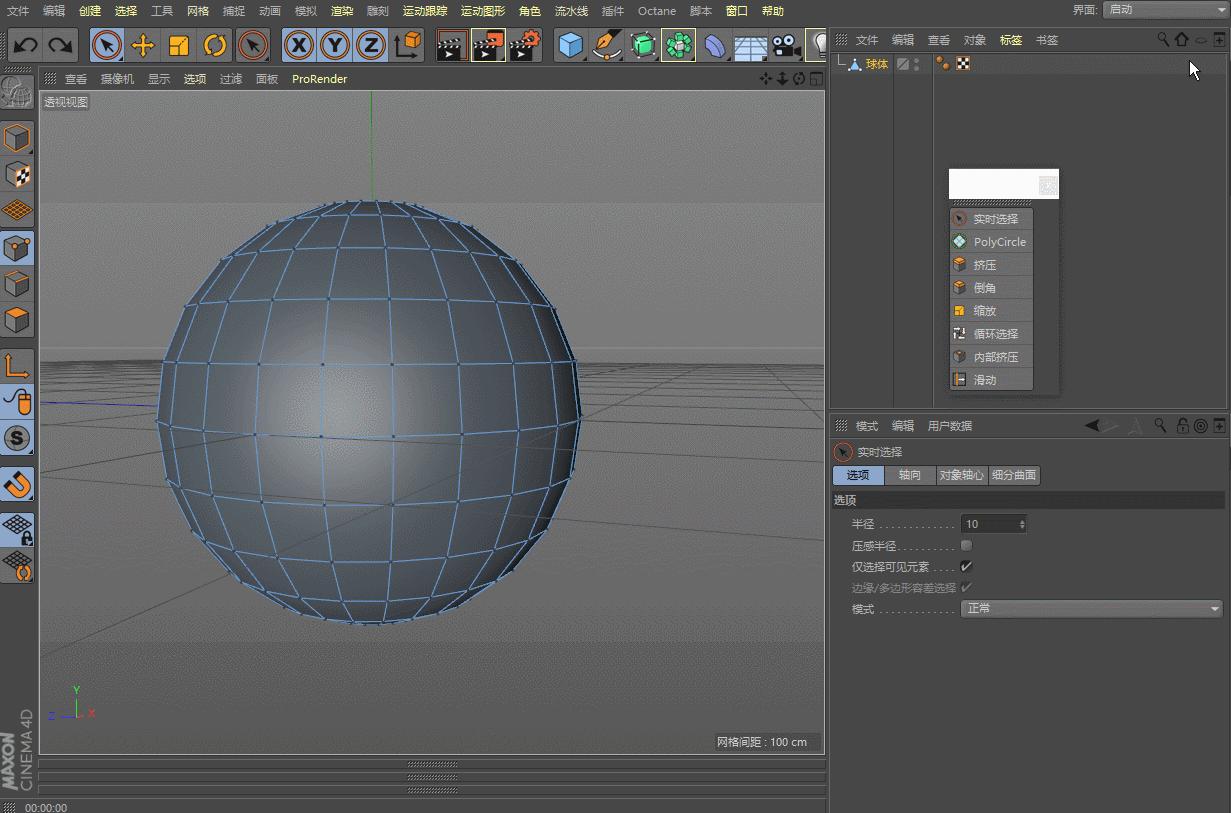Viewport: 1231px width, 813px height.
Task: Click the recent tool icon after Rotate
Action: click(x=253, y=45)
